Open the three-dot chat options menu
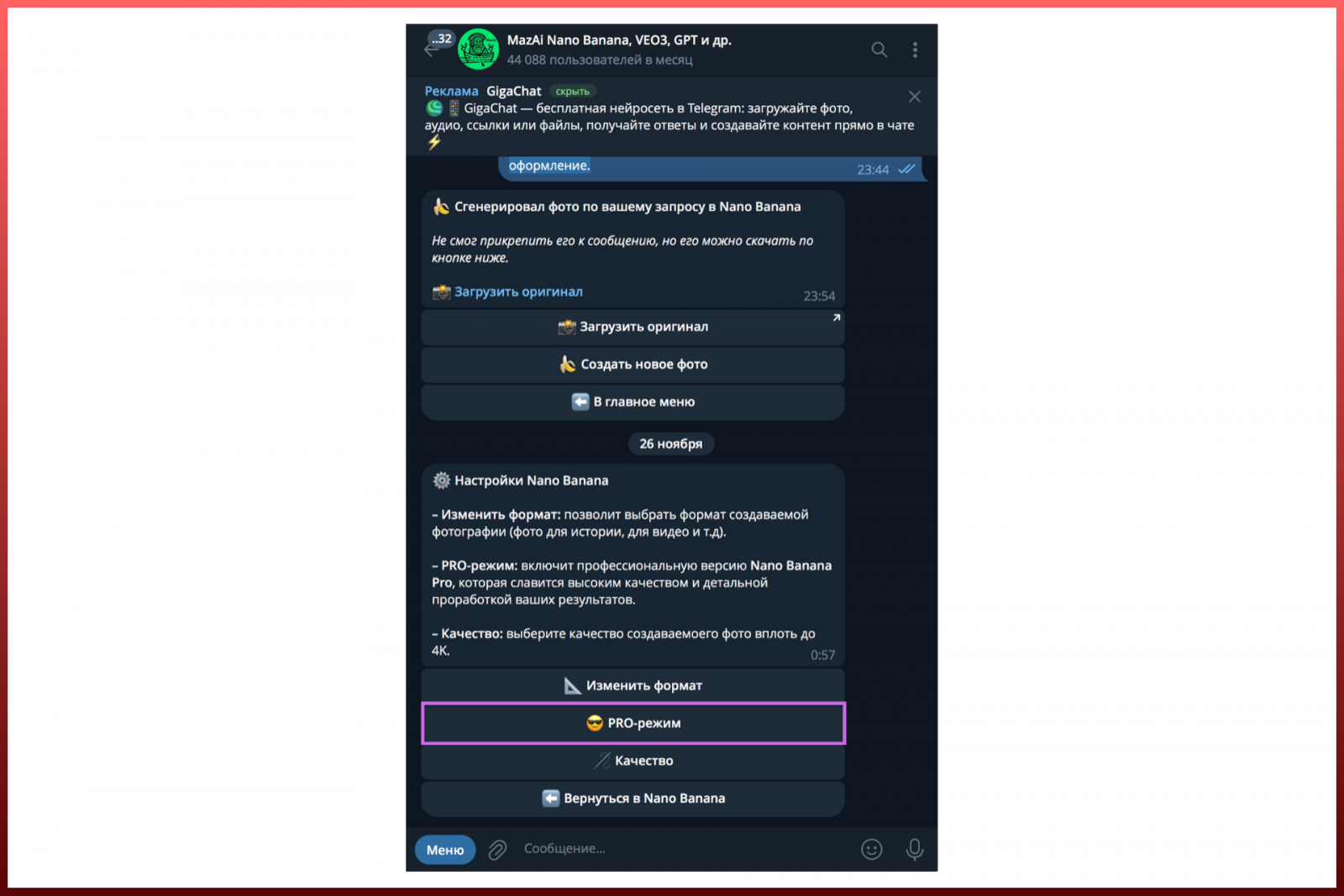The width and height of the screenshot is (1344, 896). (915, 50)
